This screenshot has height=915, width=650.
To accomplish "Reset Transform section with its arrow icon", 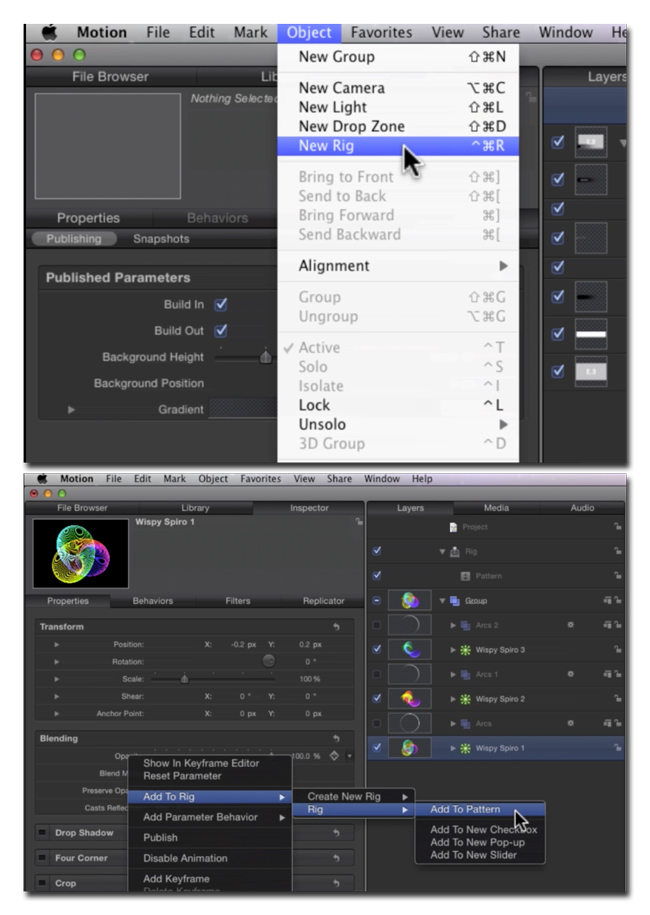I will [x=337, y=627].
